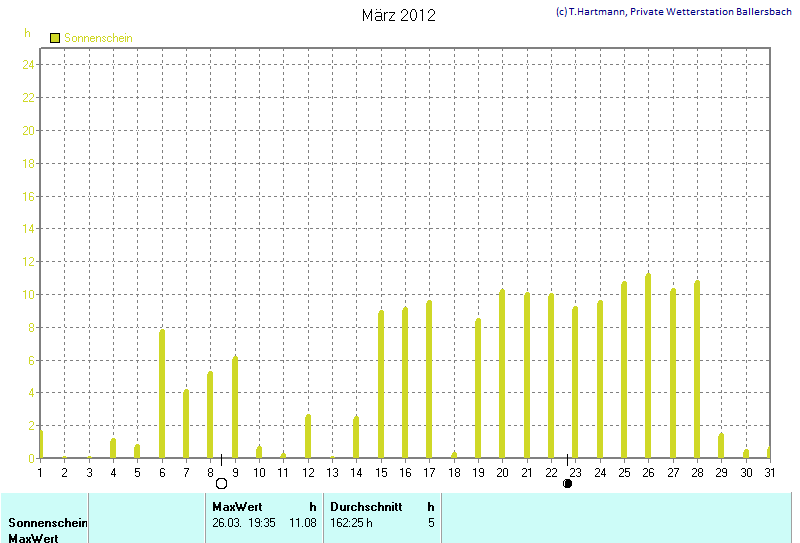The width and height of the screenshot is (800, 543).
Task: Click the 24 label on the y-axis
Action: click(x=29, y=64)
